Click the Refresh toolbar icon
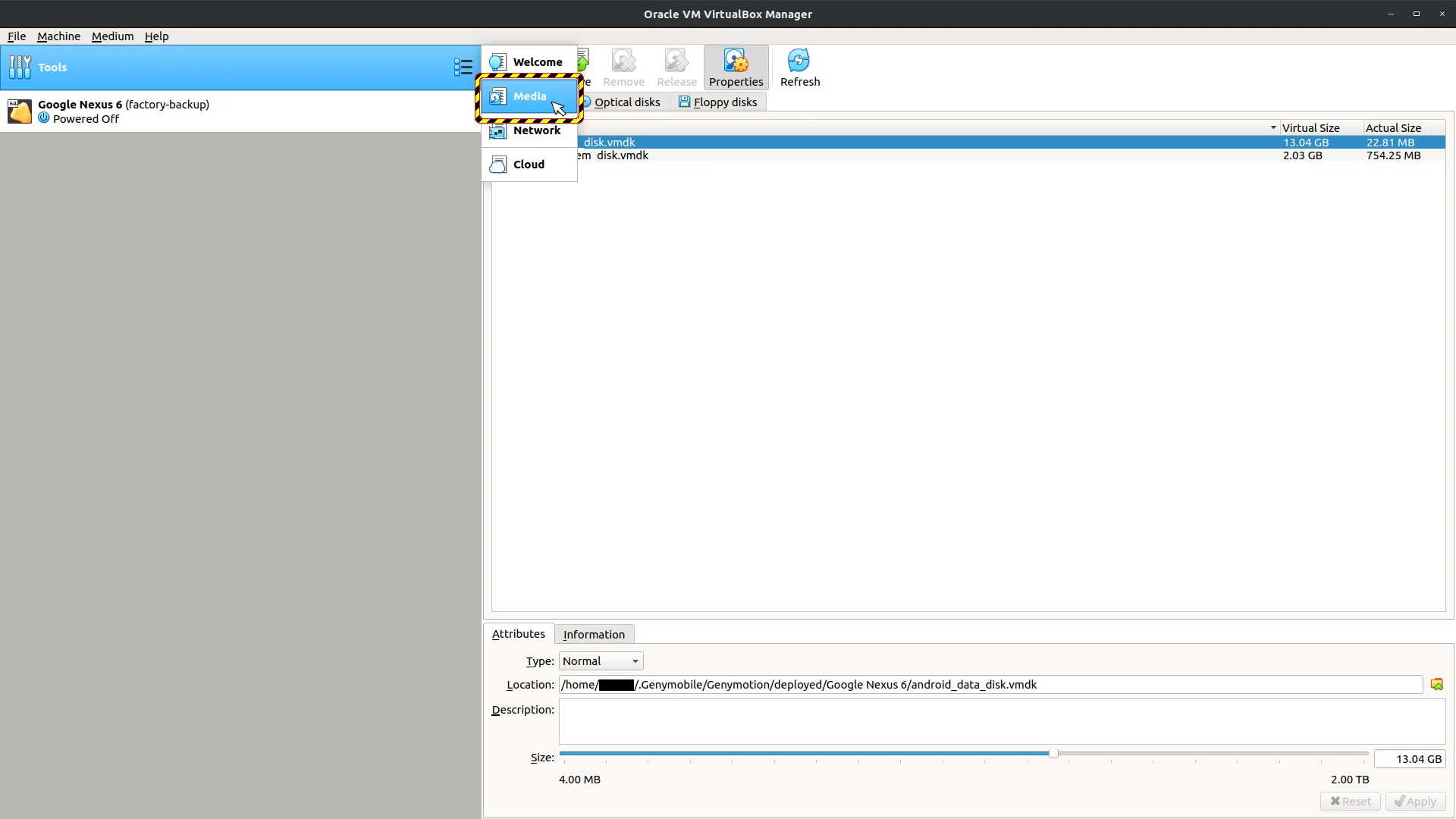Viewport: 1456px width, 819px height. [799, 67]
